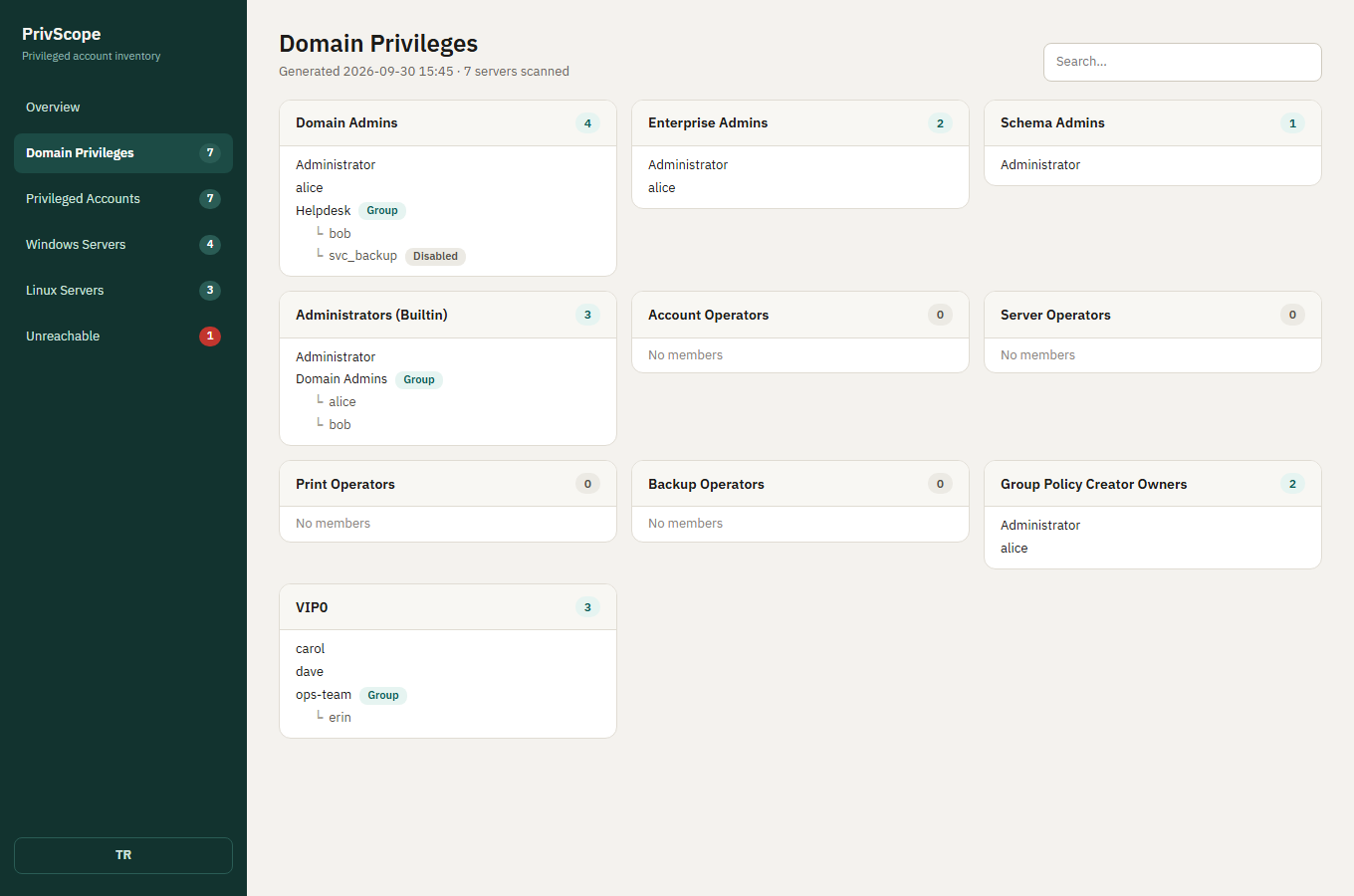
Task: Click Domain Admins group inside Administrators (Builtin)
Action: pyautogui.click(x=341, y=379)
